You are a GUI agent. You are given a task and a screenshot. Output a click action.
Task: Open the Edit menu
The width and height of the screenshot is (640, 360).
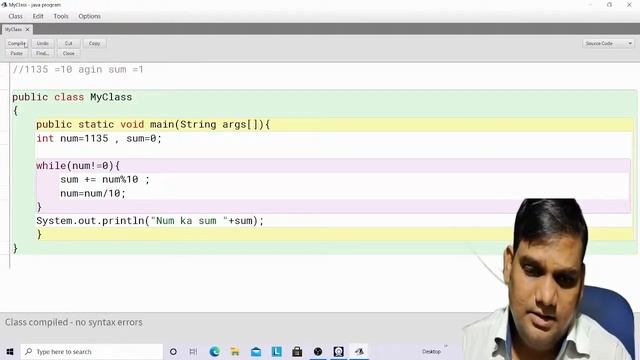coord(38,16)
